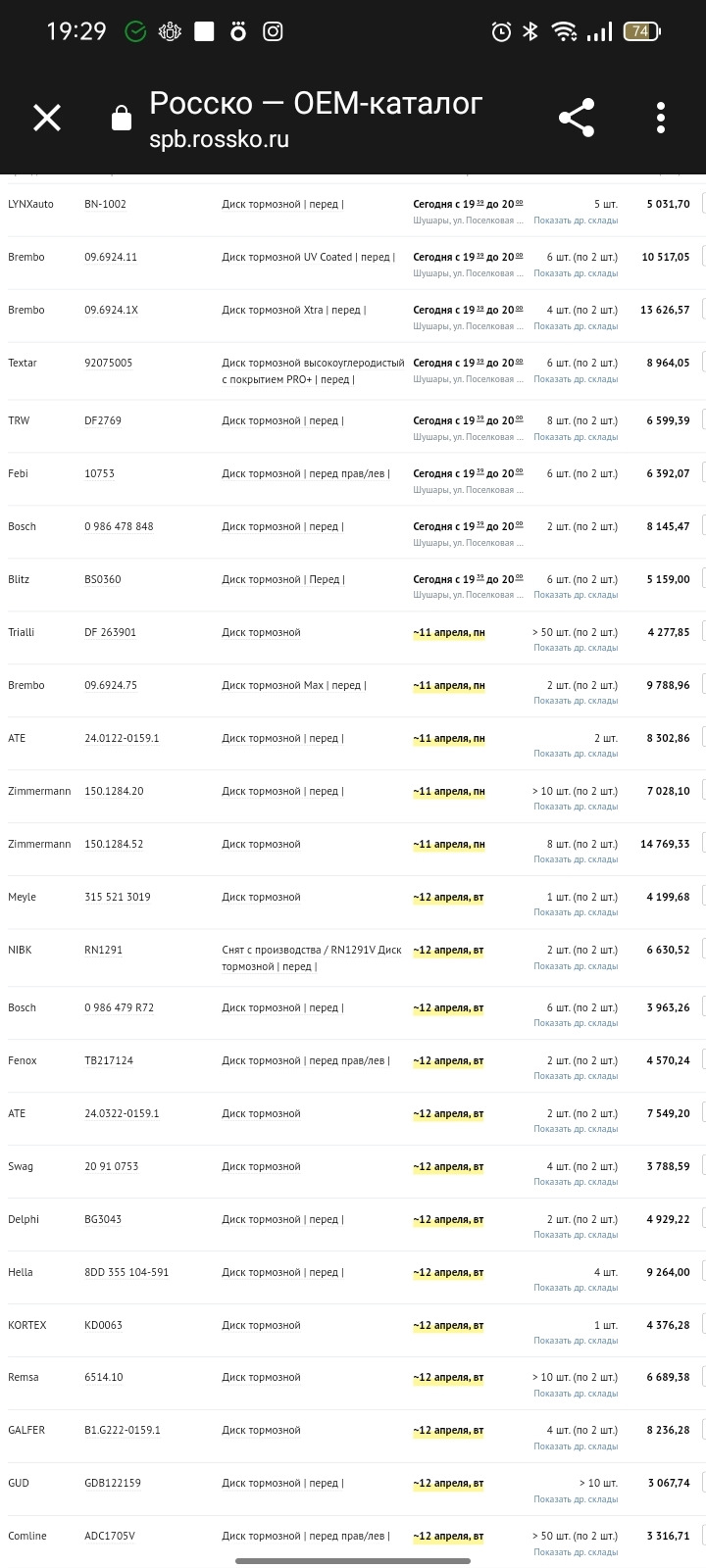The height and width of the screenshot is (1568, 706).
Task: Show other warehouses for LYNXauto row
Action: pos(576,220)
